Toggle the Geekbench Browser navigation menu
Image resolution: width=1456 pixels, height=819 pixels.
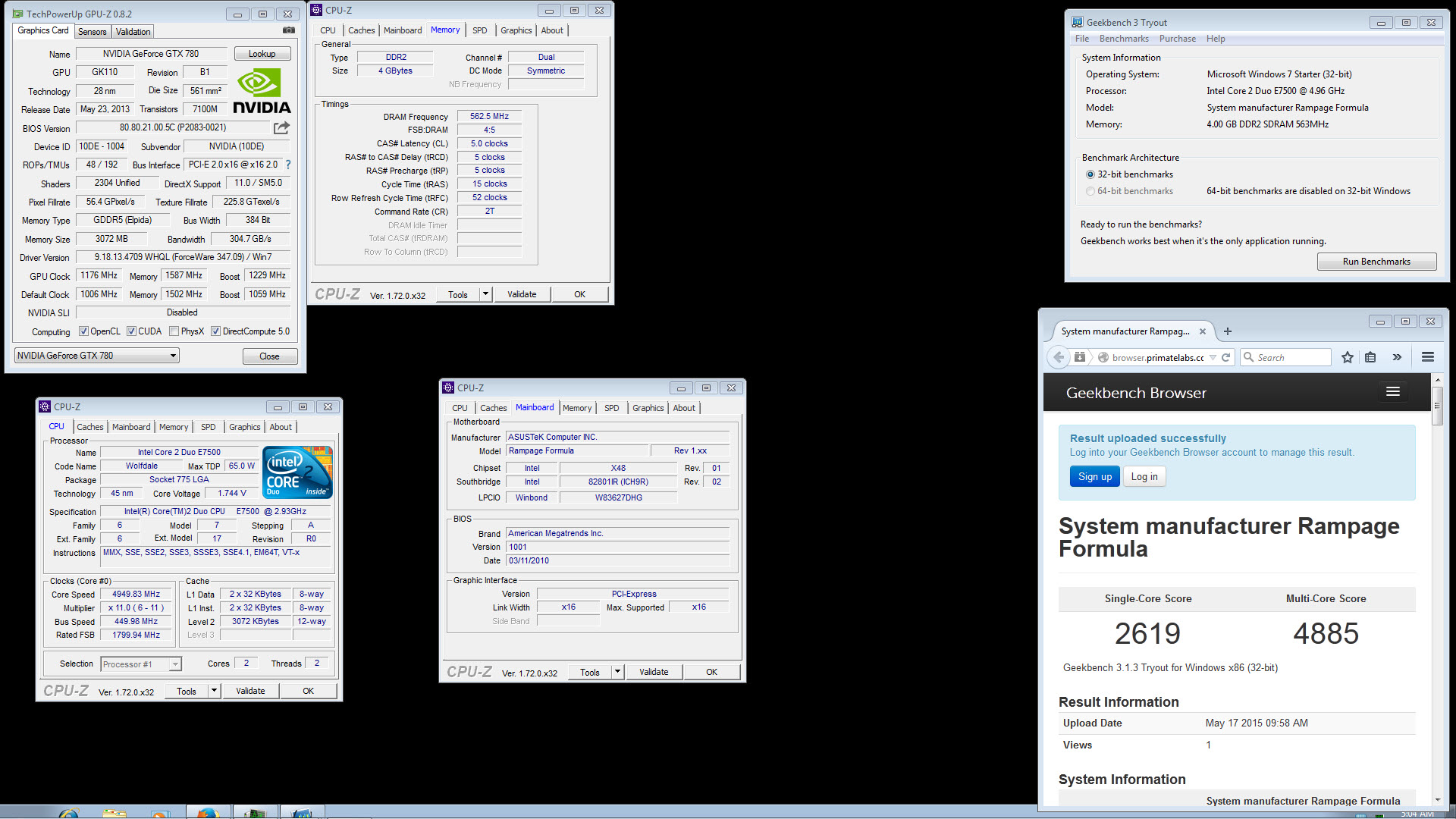(1393, 392)
